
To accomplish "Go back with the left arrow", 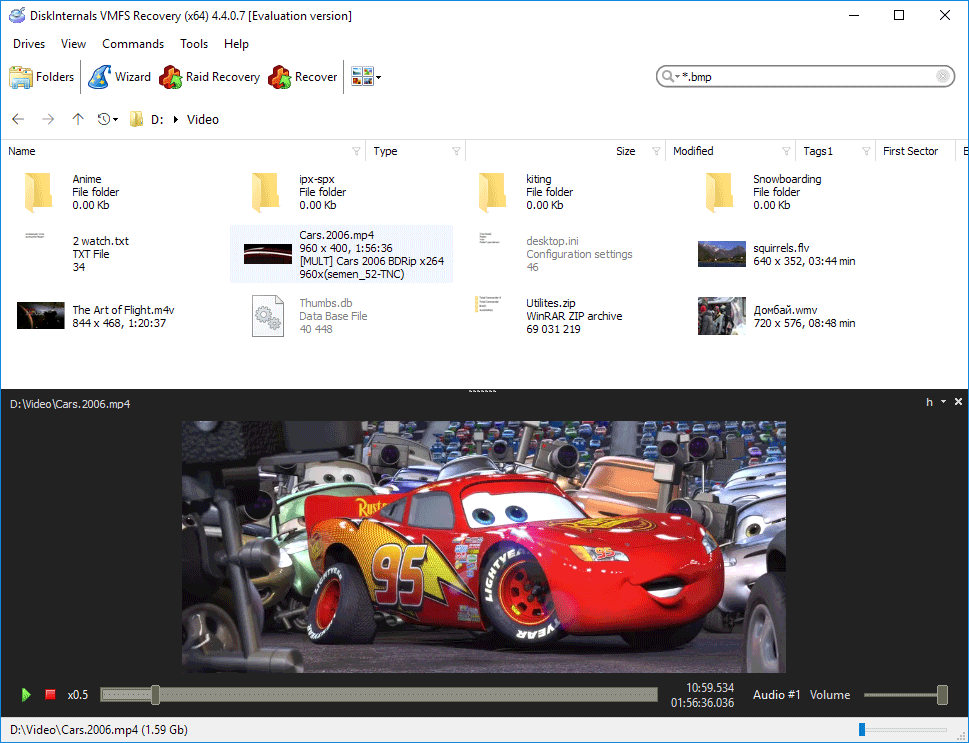I will pos(18,119).
